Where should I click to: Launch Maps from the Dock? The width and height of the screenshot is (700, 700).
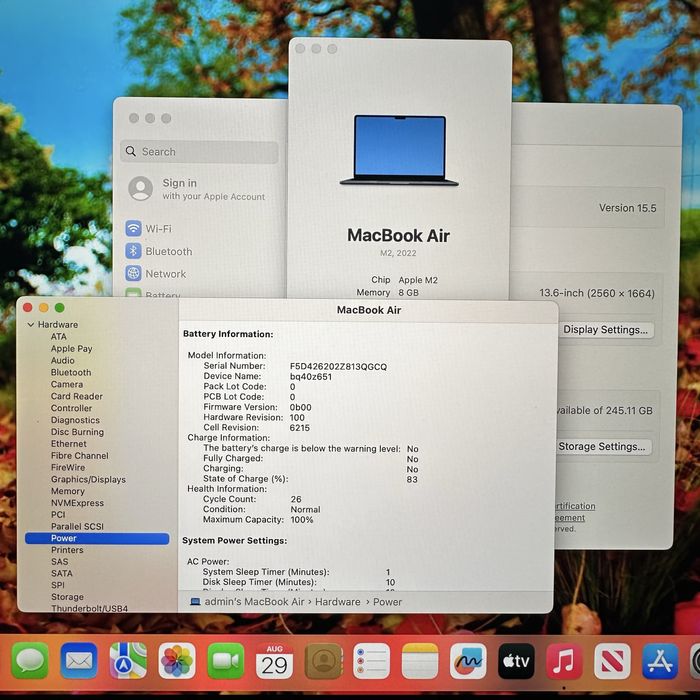(128, 660)
